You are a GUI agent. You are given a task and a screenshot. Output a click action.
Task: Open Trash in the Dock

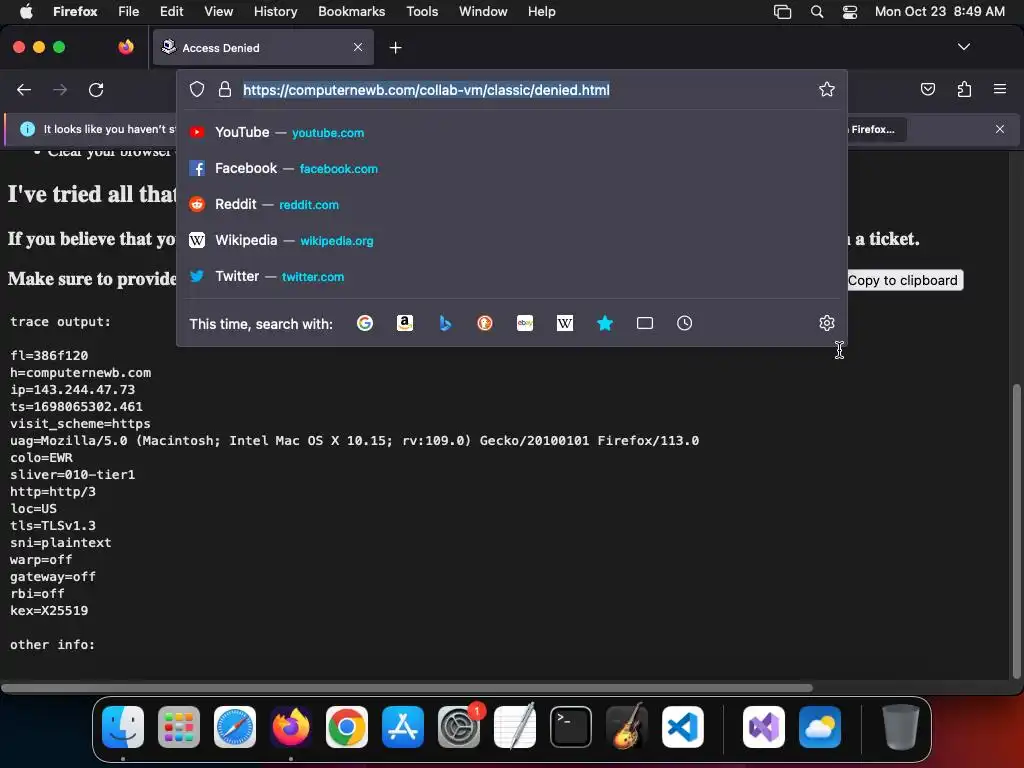pos(901,726)
